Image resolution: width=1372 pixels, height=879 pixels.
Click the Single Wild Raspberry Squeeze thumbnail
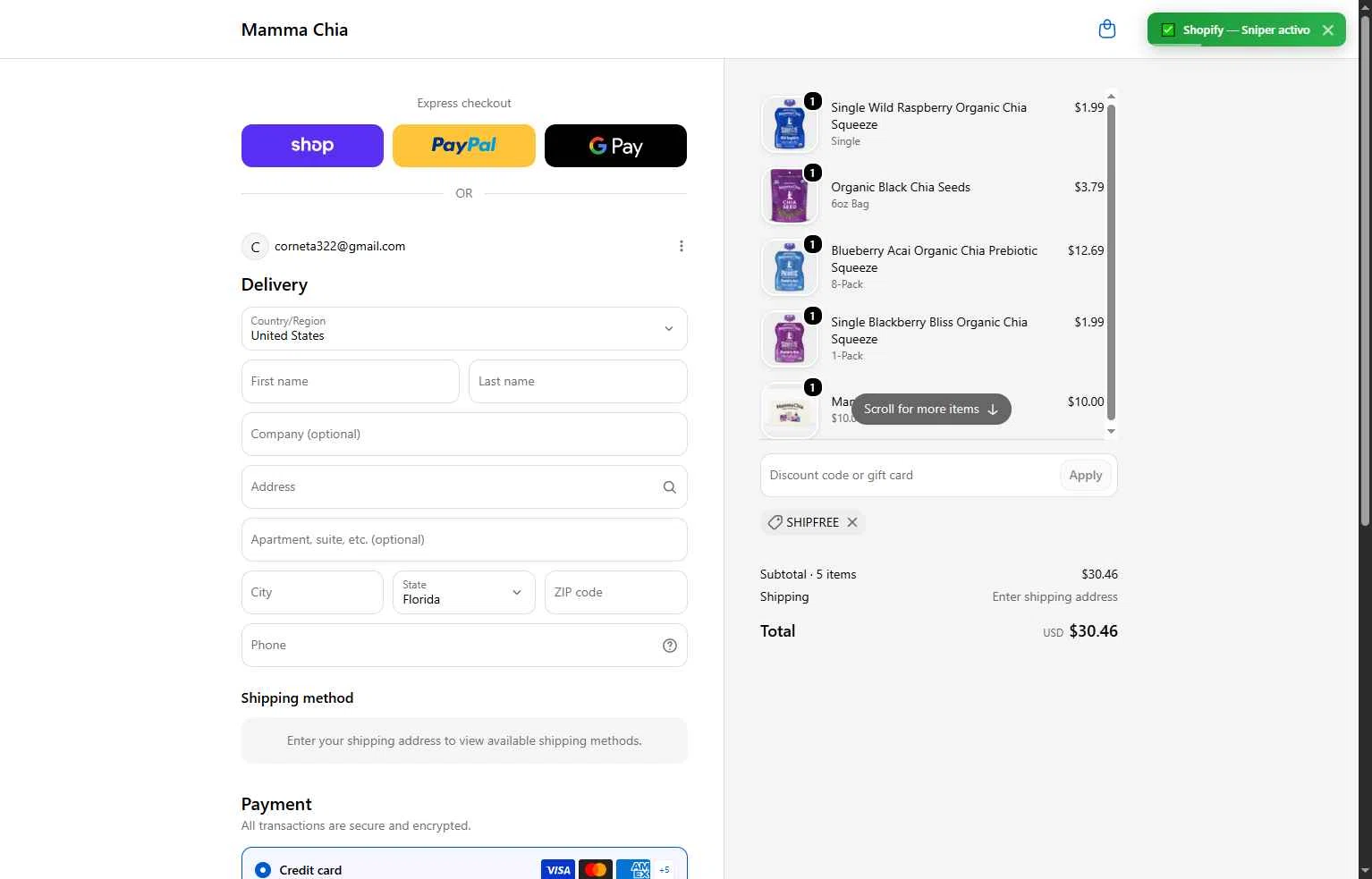[x=789, y=124]
